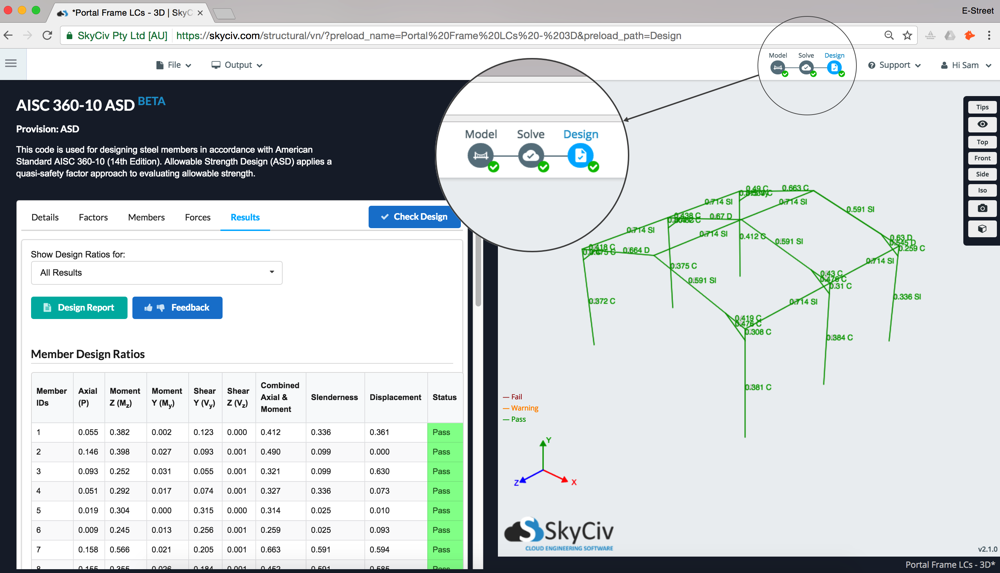
Task: Toggle visibility with the eye icon
Action: (x=982, y=124)
